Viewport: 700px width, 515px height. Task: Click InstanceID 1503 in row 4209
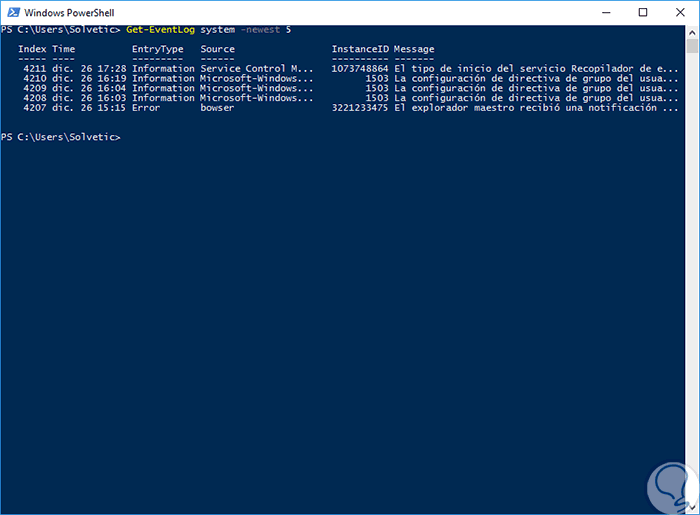tap(377, 88)
